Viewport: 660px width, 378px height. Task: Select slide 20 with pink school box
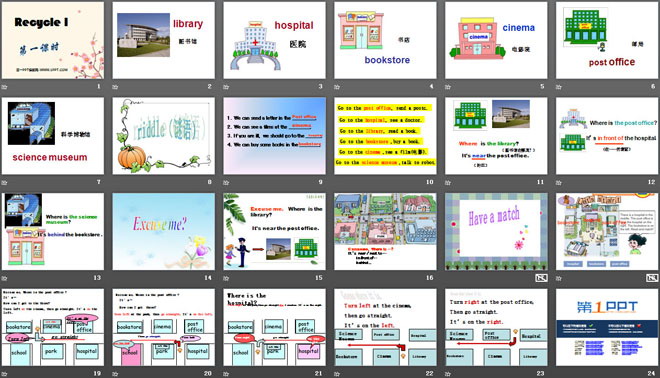pyautogui.click(x=163, y=327)
